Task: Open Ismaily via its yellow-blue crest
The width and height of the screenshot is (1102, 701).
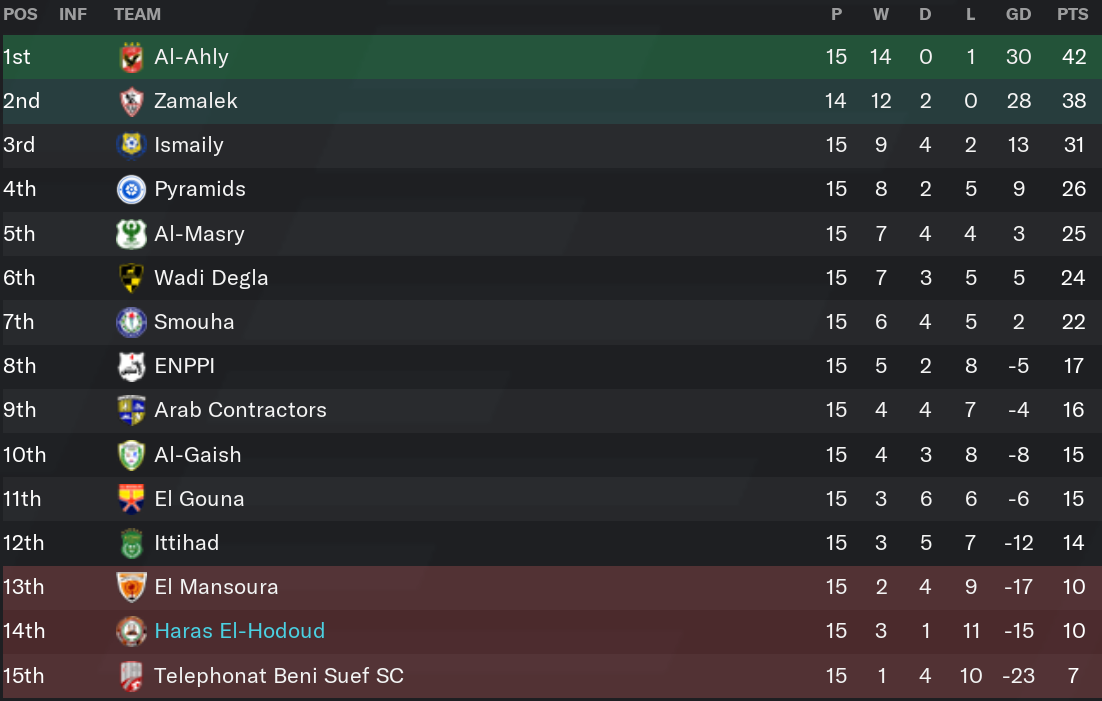Action: coord(131,145)
